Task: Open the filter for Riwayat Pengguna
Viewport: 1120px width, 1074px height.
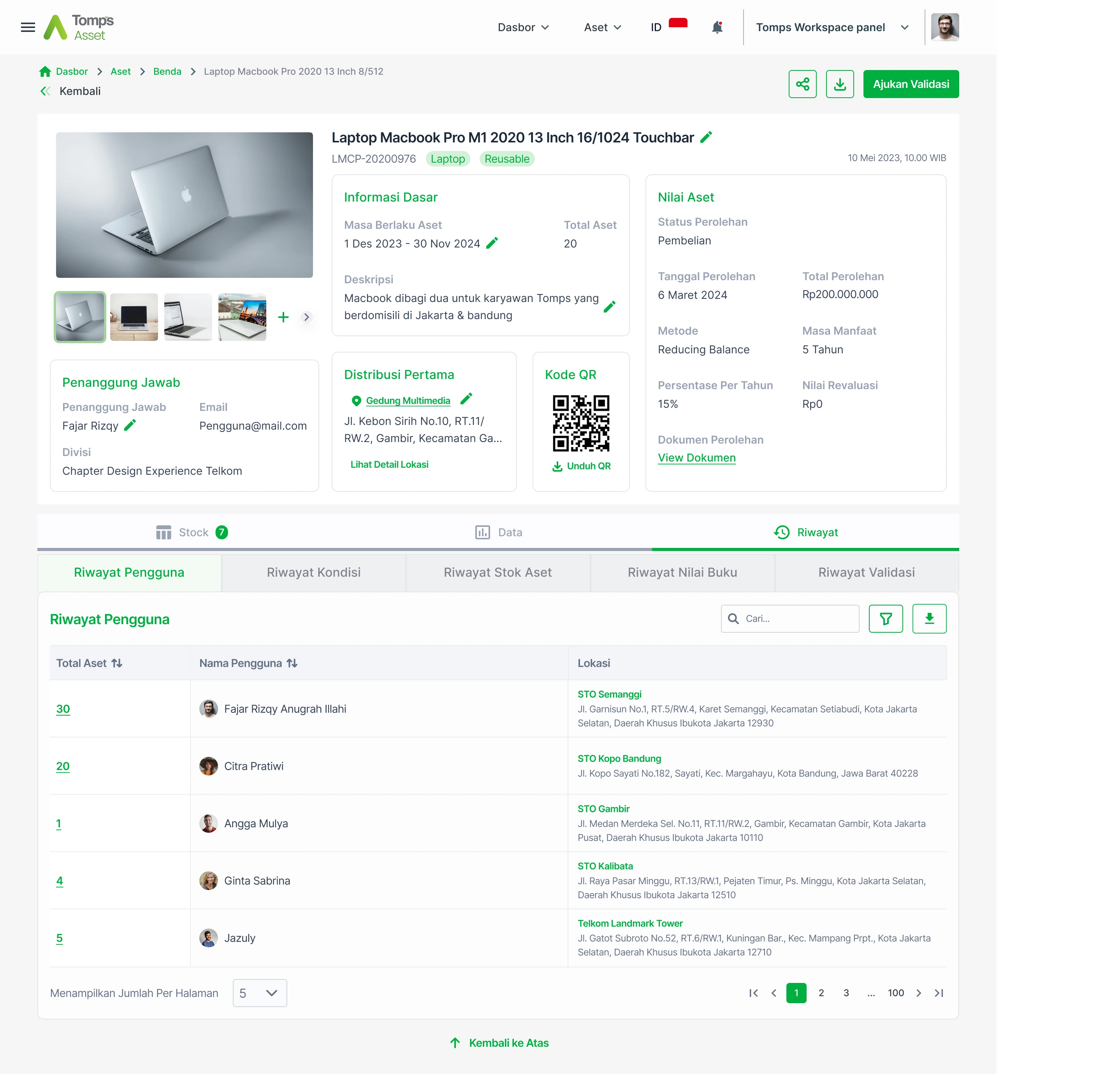Action: coord(885,618)
